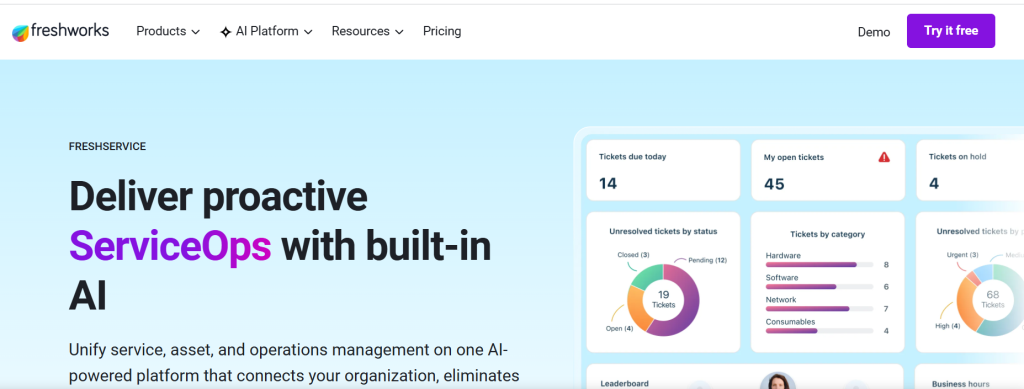Click the High (4) chart label
Image resolution: width=1024 pixels, height=389 pixels.
point(948,326)
